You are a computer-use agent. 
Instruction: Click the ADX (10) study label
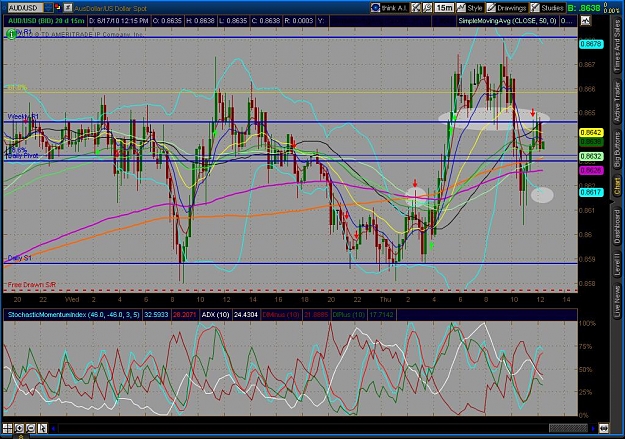pyautogui.click(x=215, y=315)
